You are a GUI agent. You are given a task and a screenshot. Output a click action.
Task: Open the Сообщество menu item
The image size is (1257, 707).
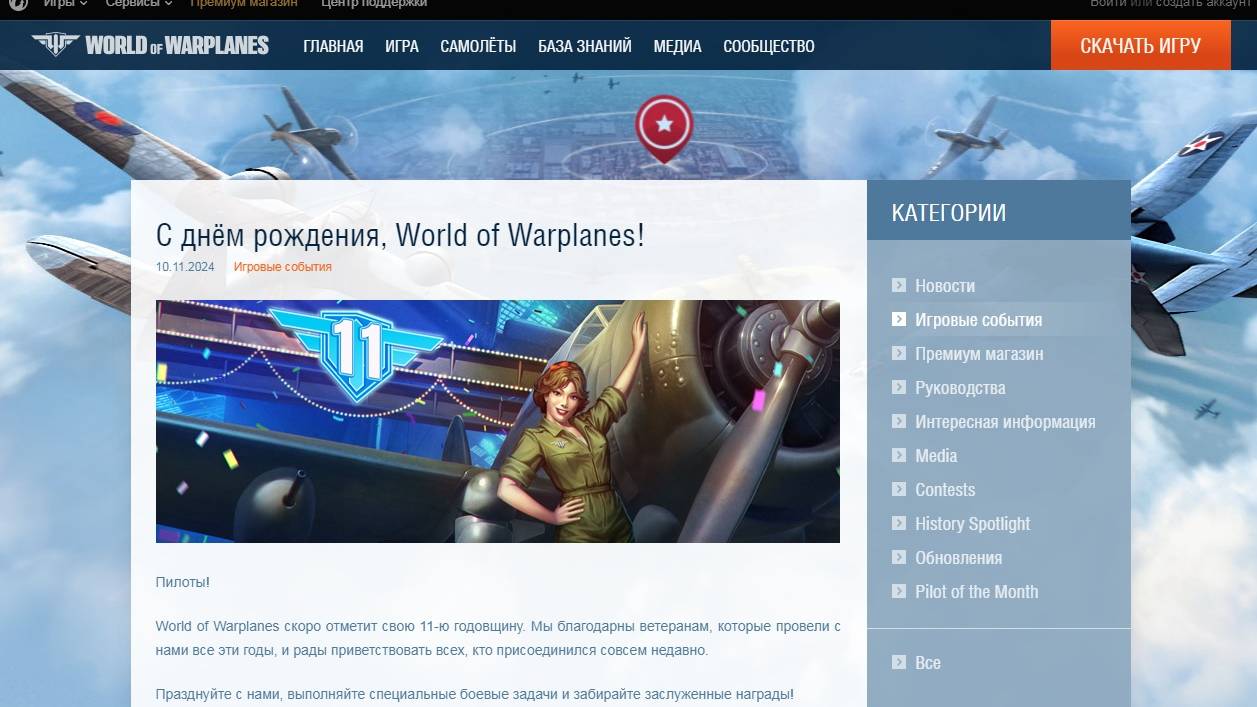(769, 46)
